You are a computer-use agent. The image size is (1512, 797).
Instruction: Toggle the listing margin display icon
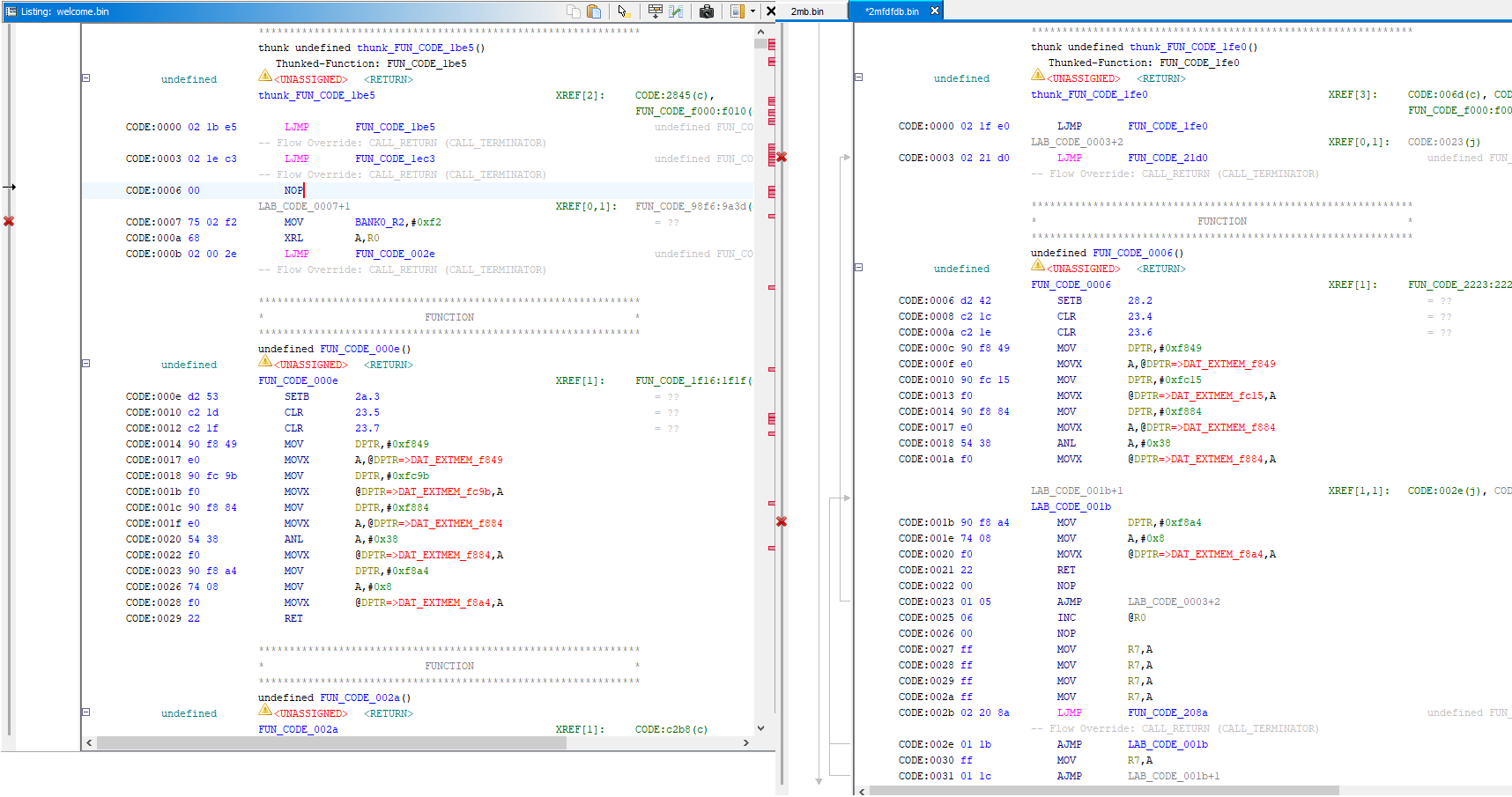pyautogui.click(x=737, y=11)
